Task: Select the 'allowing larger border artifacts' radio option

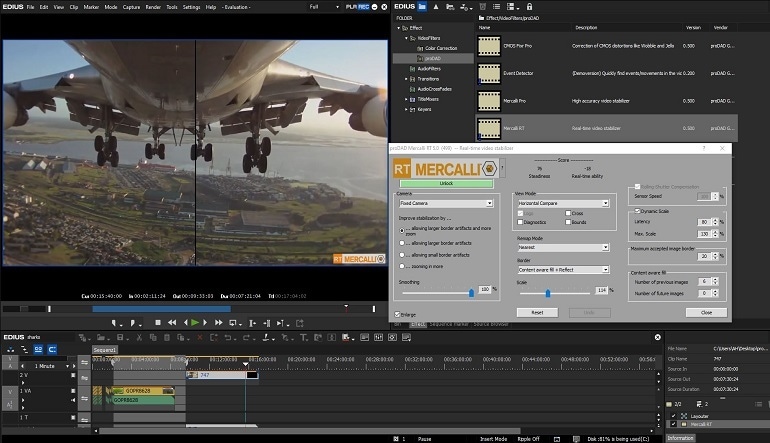Action: pos(402,243)
